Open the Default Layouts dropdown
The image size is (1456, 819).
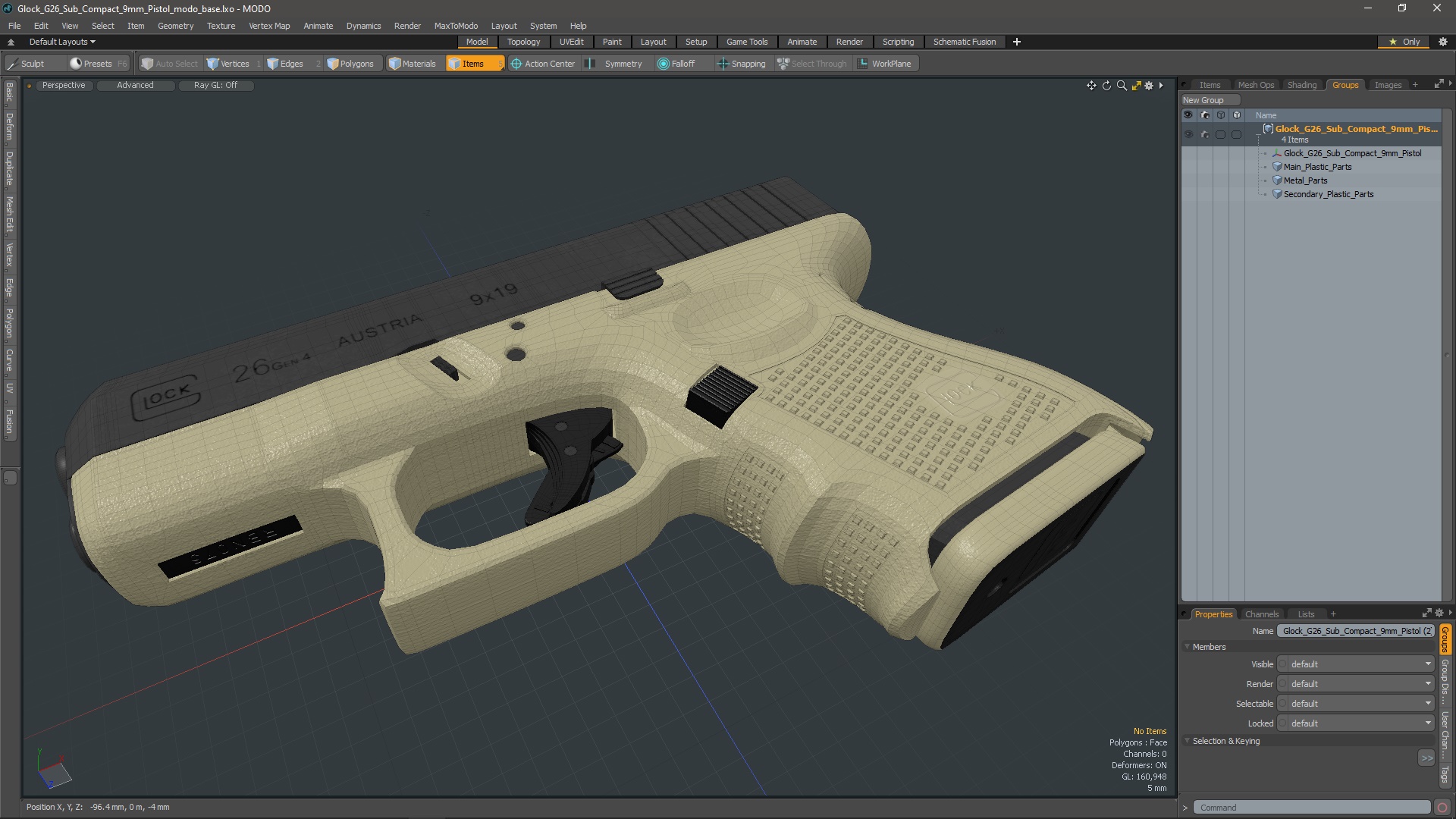pos(62,42)
